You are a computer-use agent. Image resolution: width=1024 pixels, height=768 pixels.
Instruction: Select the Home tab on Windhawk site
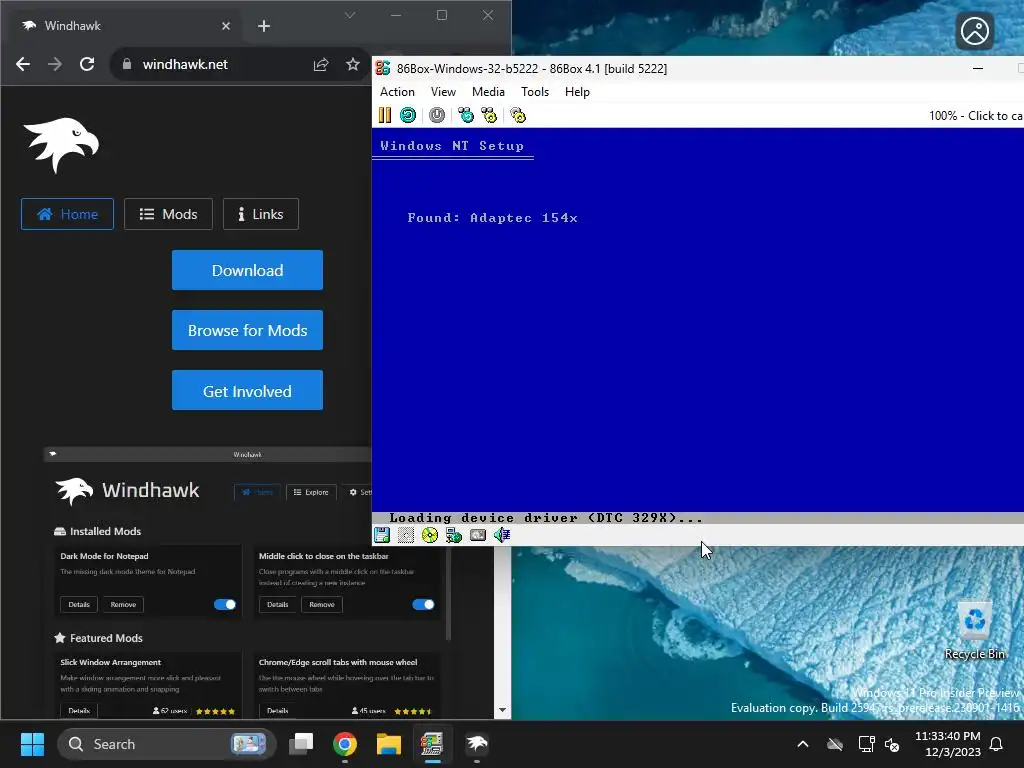tap(67, 214)
